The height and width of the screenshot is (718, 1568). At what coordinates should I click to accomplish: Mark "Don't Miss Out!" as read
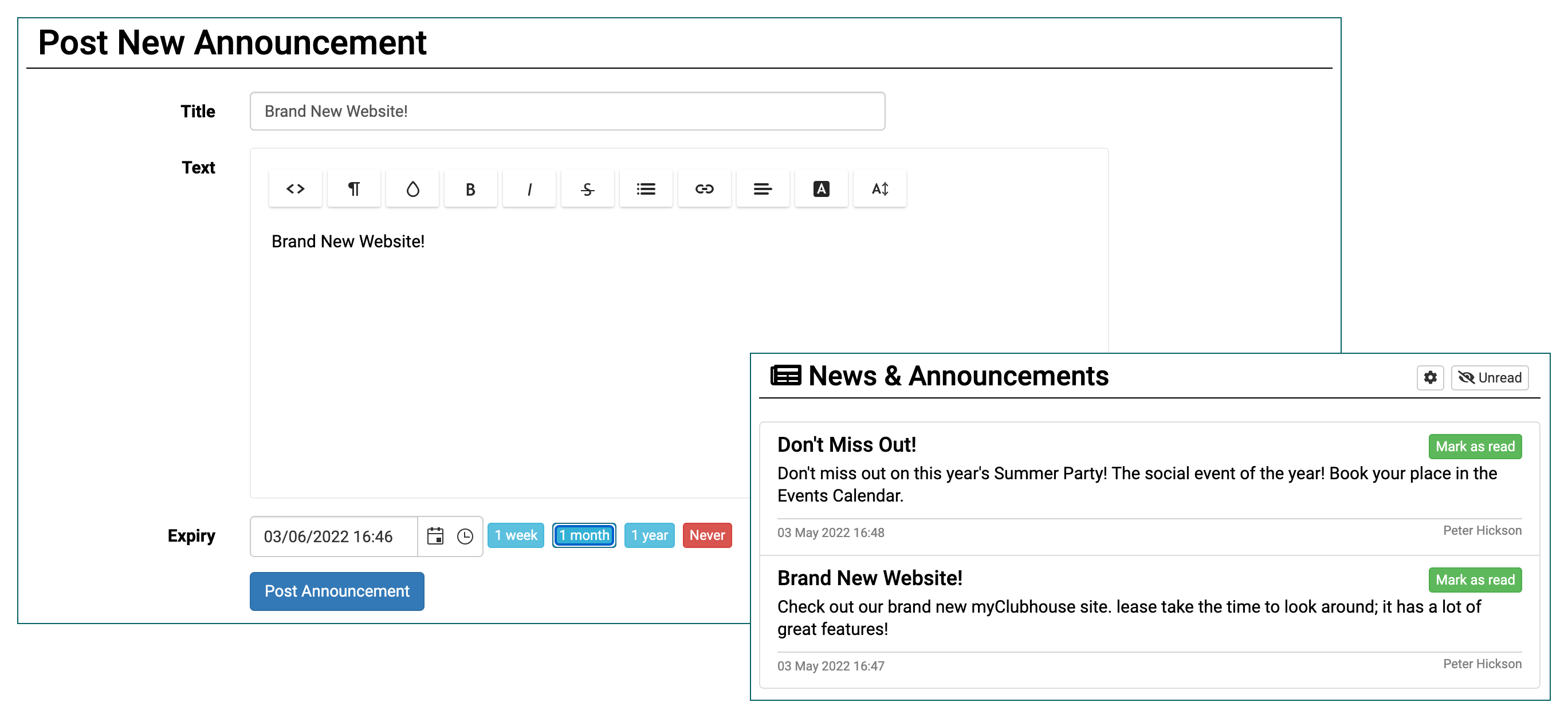tap(1474, 447)
